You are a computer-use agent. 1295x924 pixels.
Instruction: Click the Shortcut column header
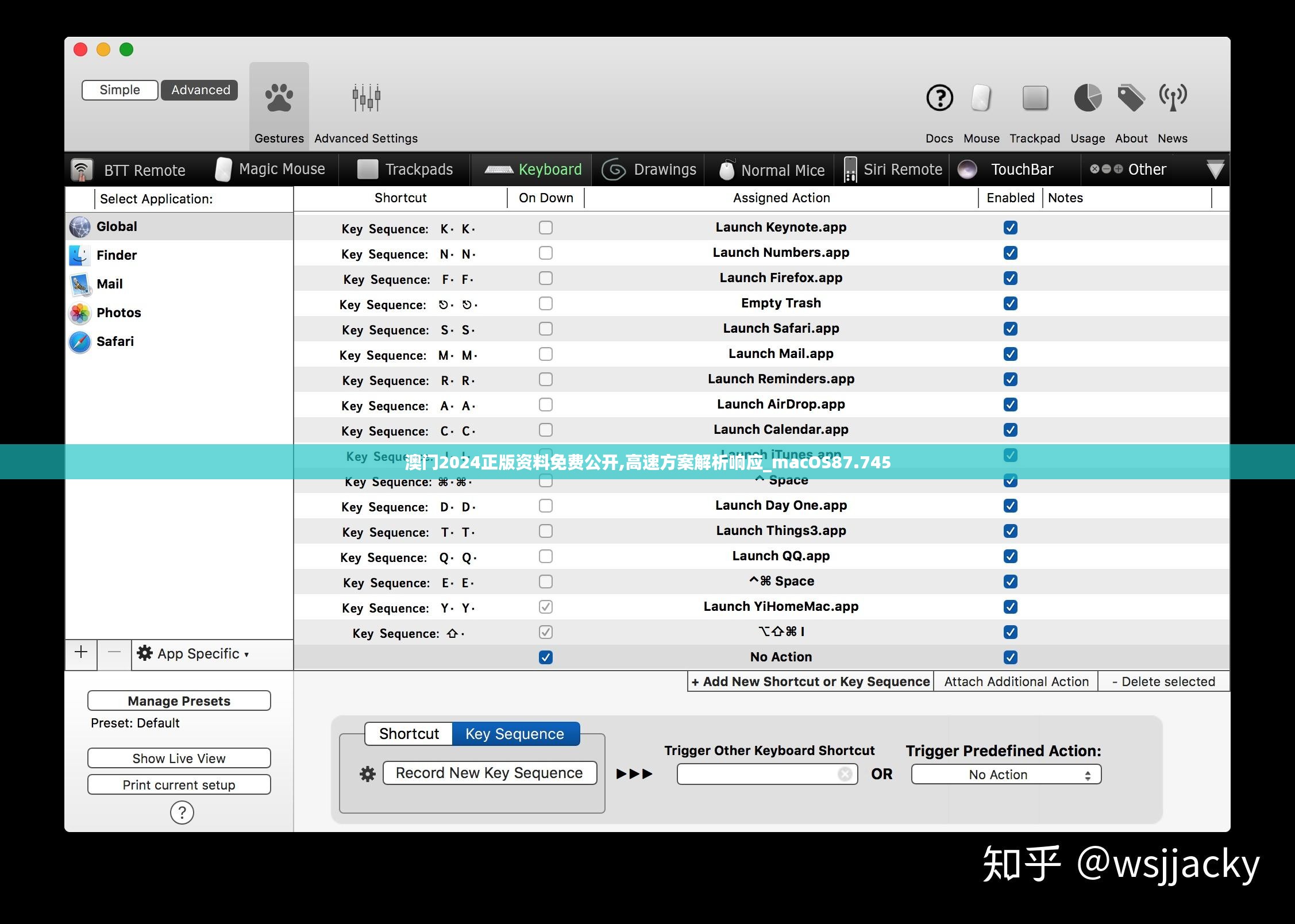point(400,198)
